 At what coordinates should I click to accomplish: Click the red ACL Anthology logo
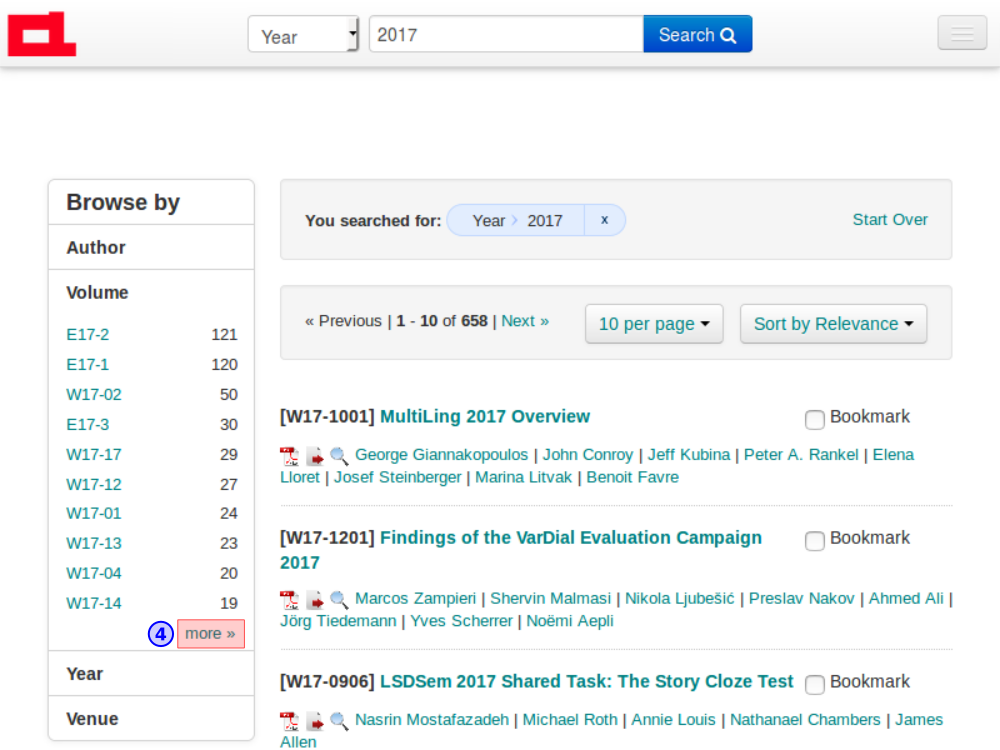[42, 34]
